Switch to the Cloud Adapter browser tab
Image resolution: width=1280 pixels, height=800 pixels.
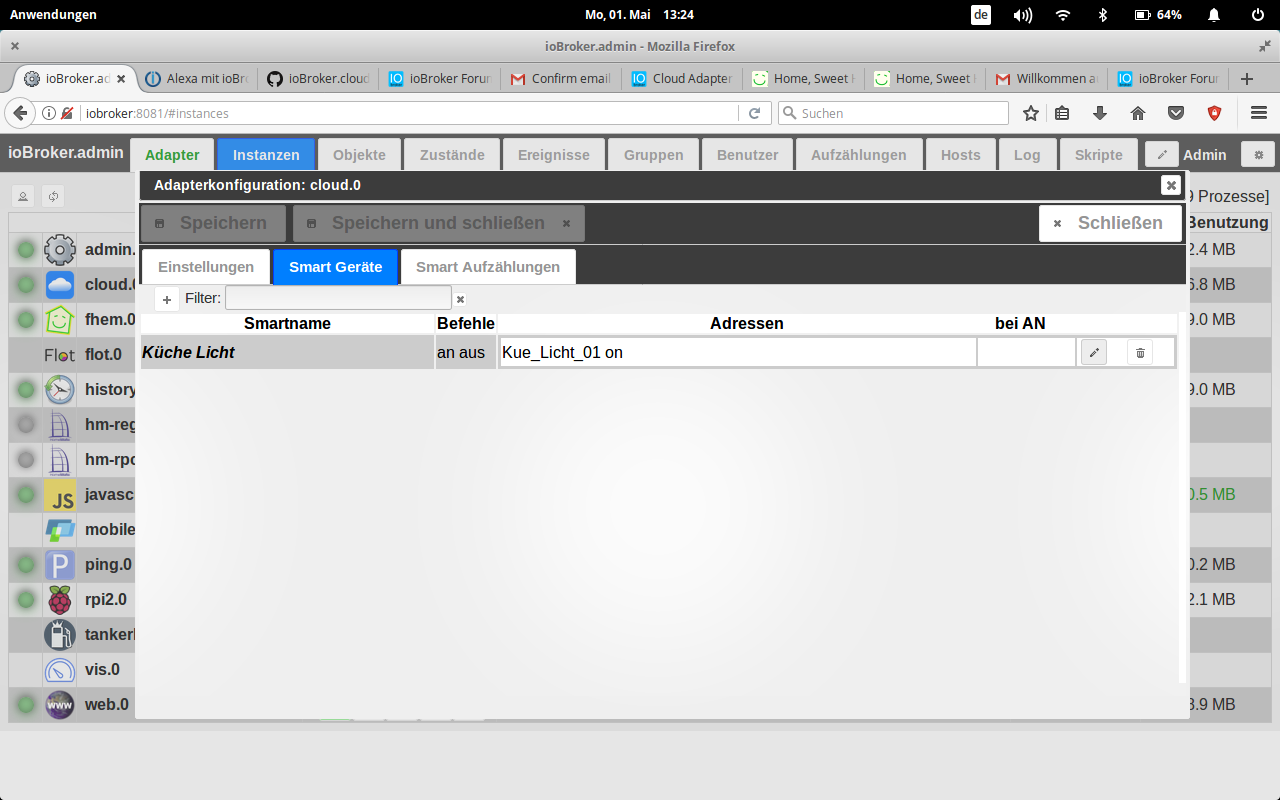[682, 78]
